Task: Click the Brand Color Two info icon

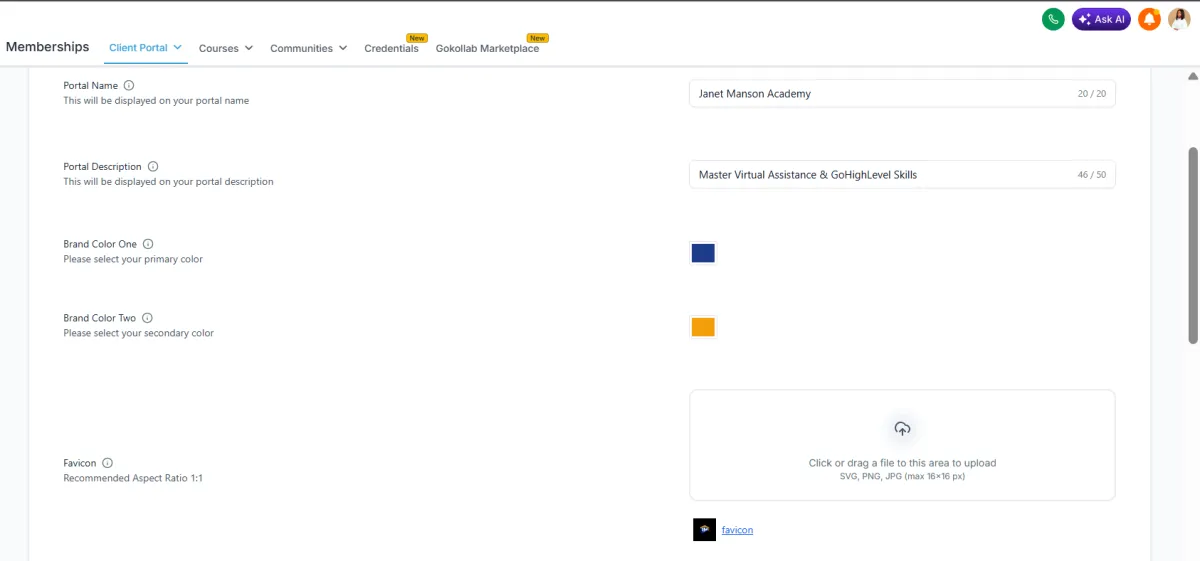Action: coord(147,318)
